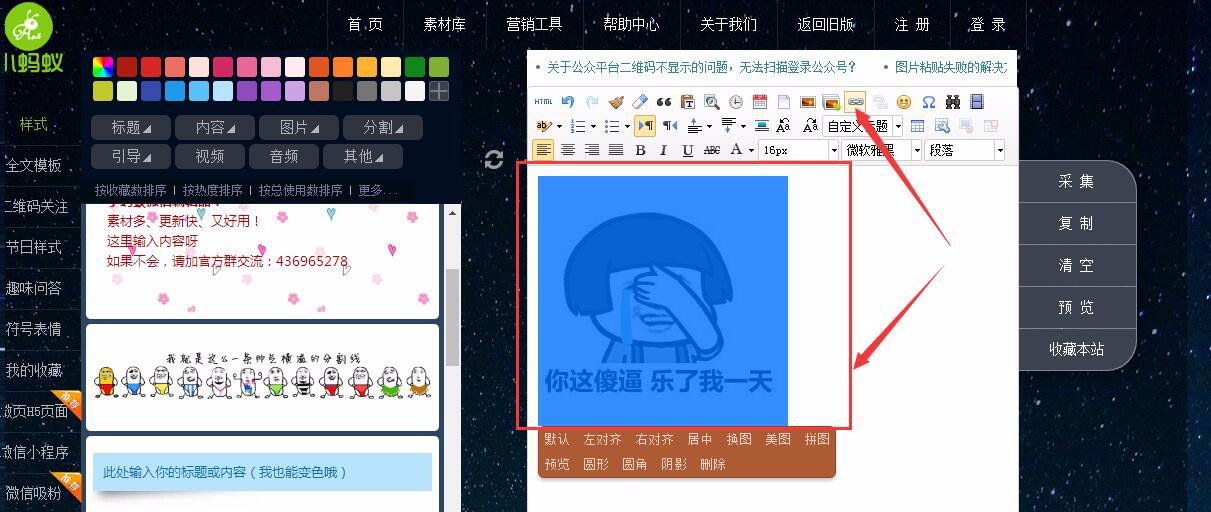This screenshot has height=512, width=1211.
Task: Insert time with the clock icon
Action: click(736, 102)
